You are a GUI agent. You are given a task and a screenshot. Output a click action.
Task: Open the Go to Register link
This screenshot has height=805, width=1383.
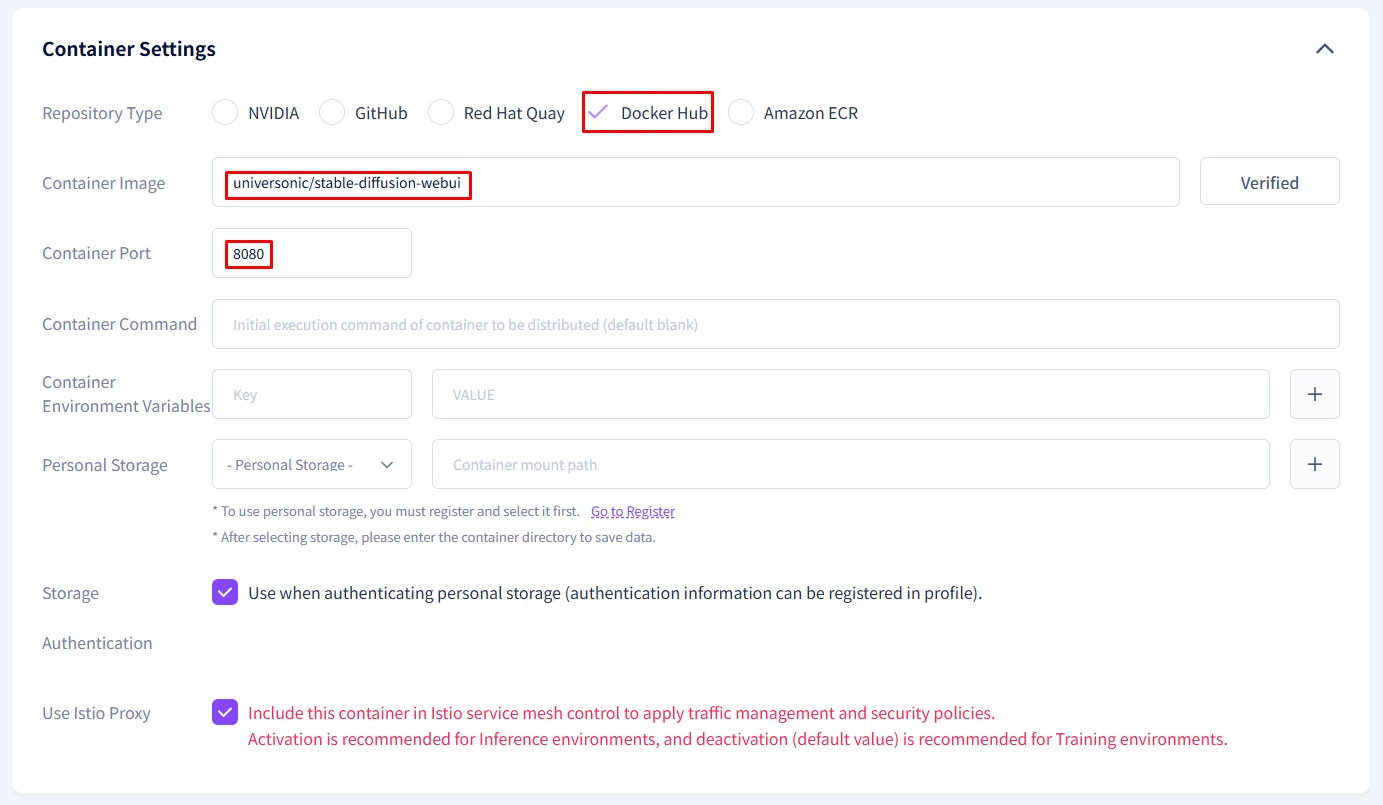pyautogui.click(x=632, y=512)
